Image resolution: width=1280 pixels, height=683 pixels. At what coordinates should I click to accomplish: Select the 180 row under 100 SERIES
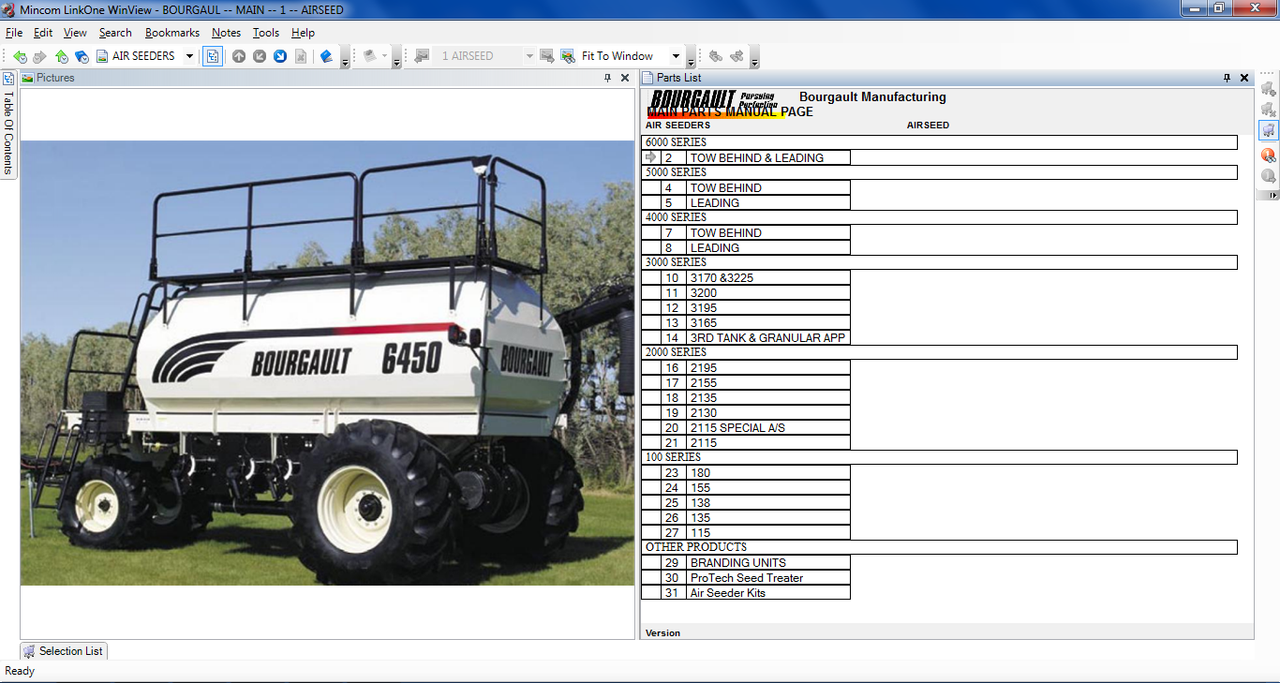click(746, 473)
